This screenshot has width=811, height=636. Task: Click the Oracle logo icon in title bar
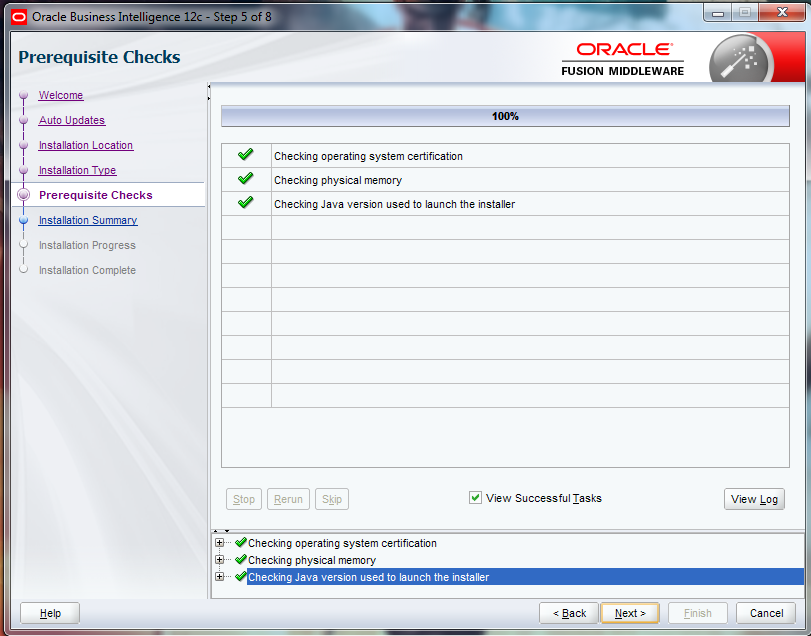[x=19, y=17]
